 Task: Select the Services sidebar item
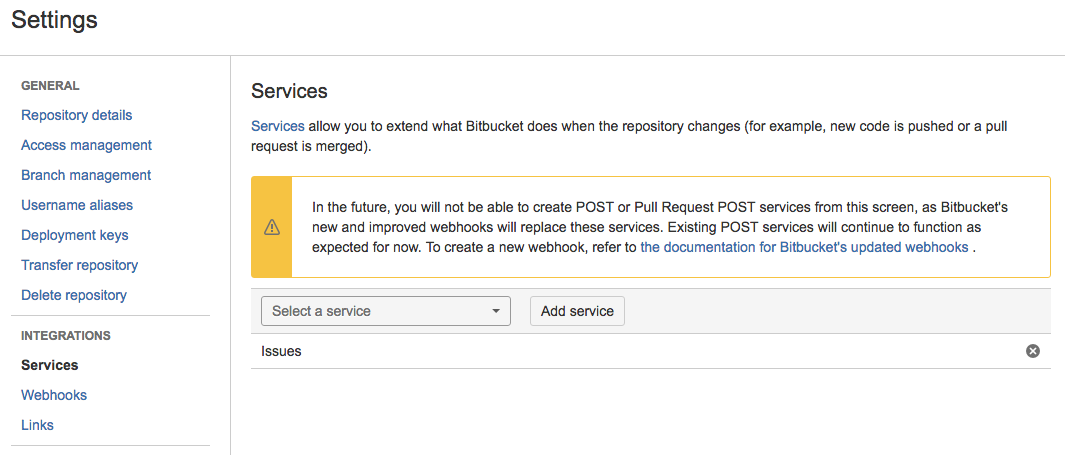click(50, 365)
